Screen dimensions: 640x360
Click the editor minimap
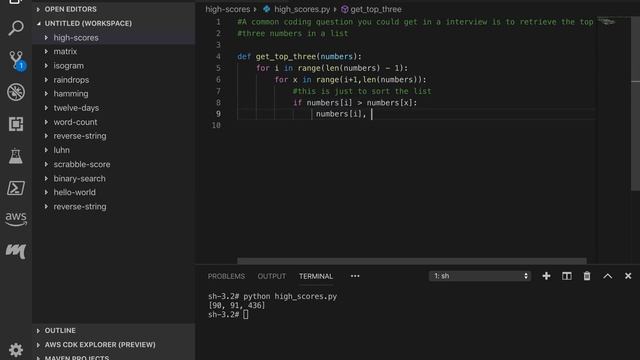pyautogui.click(x=607, y=22)
